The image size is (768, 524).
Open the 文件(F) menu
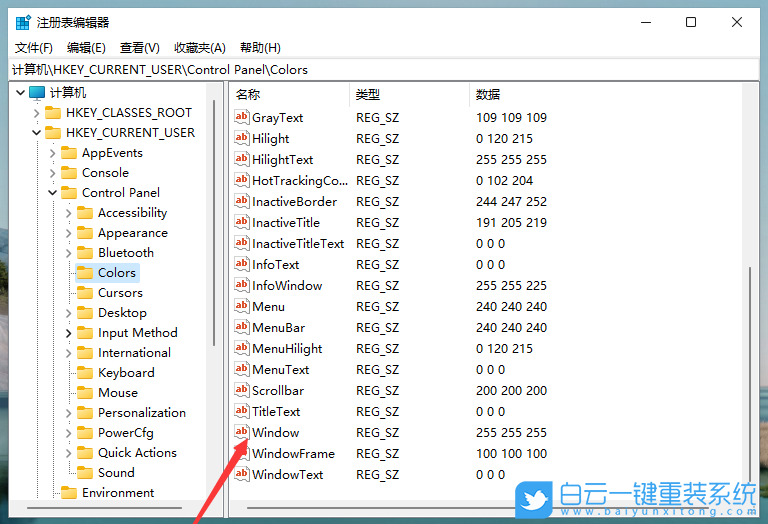point(34,48)
